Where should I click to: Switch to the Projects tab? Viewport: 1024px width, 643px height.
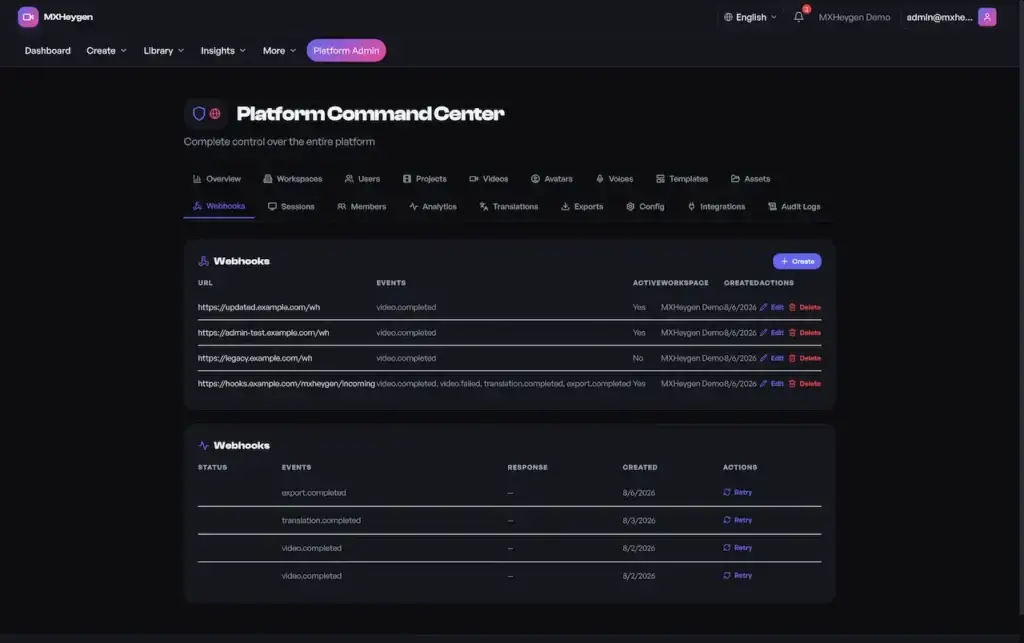[x=424, y=179]
